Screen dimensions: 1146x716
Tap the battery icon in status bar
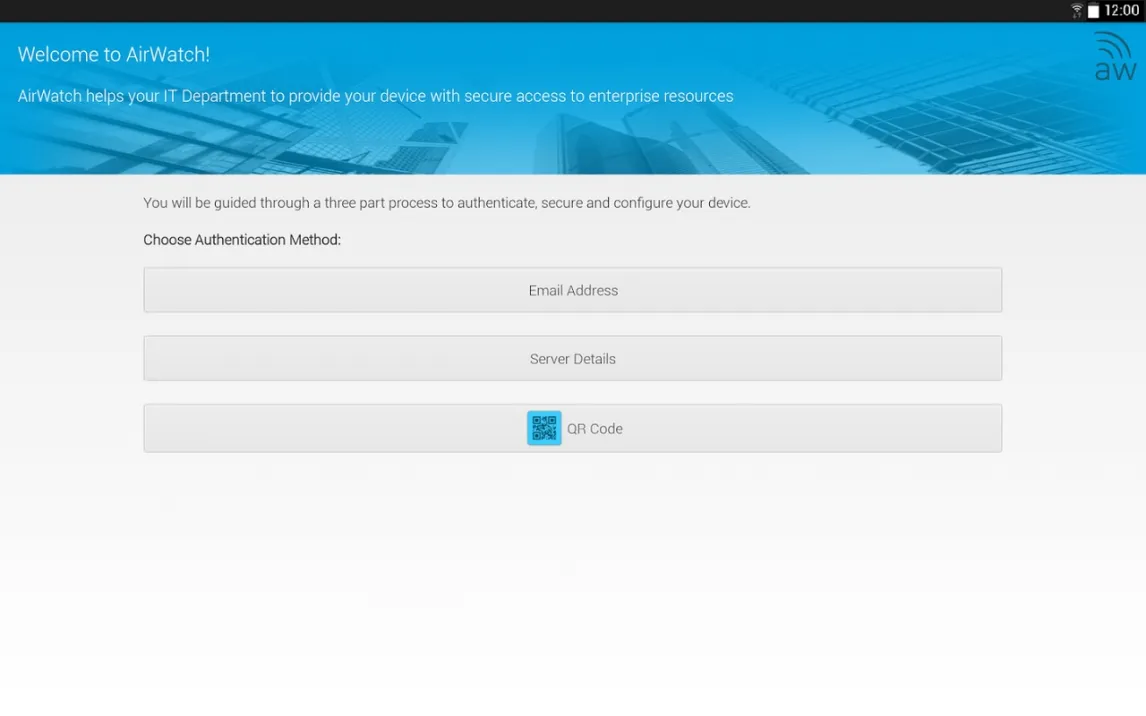pos(1093,11)
